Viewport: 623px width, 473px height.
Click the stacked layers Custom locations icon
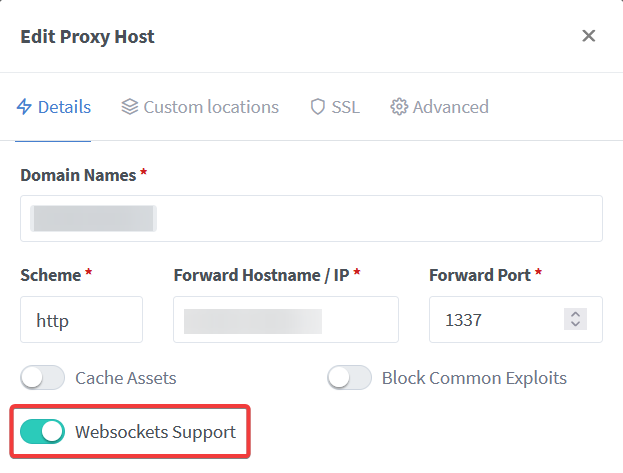(x=130, y=107)
